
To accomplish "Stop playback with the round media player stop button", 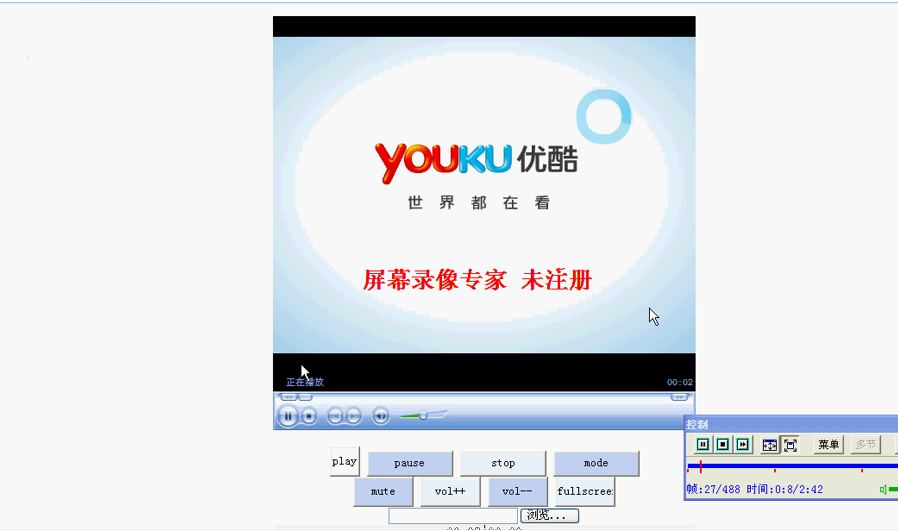I will click(309, 416).
